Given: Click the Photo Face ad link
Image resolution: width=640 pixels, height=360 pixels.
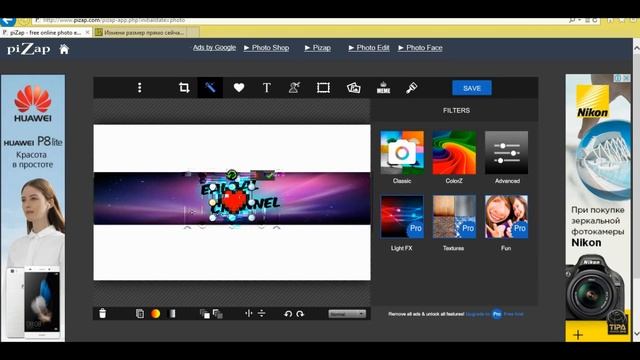Looking at the screenshot, I should point(420,48).
